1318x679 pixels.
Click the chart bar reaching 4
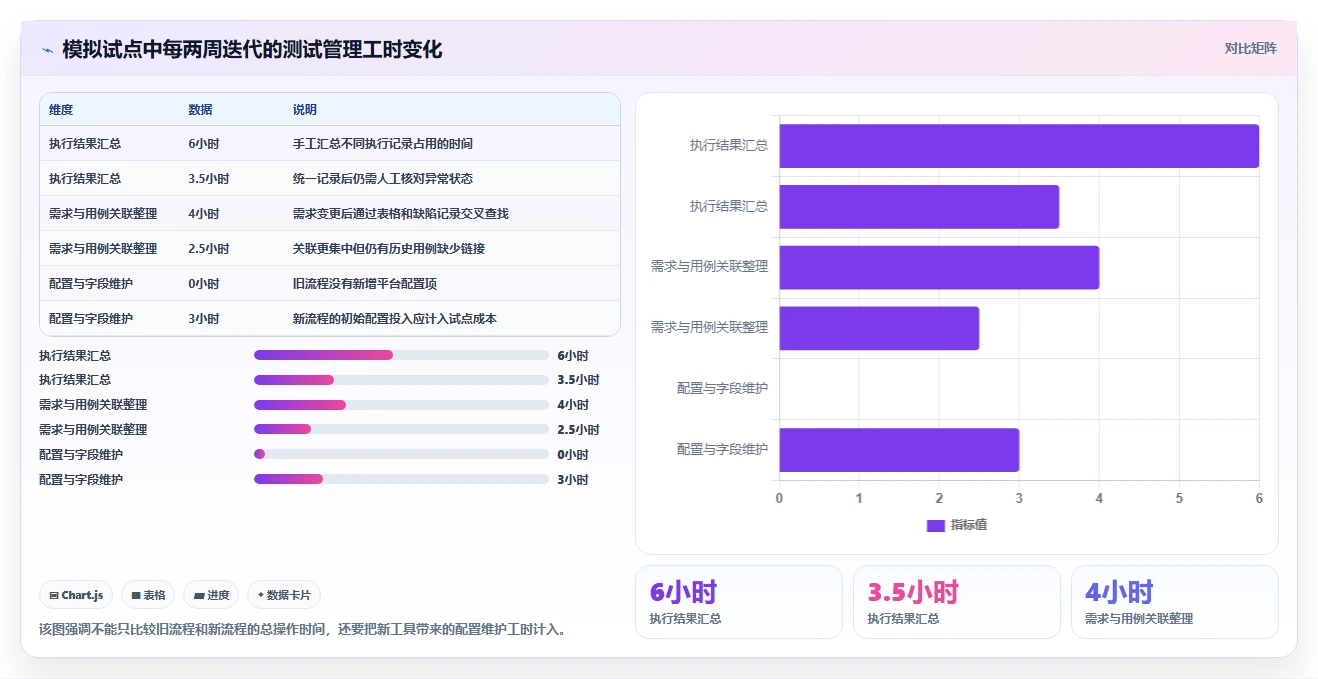coord(939,268)
